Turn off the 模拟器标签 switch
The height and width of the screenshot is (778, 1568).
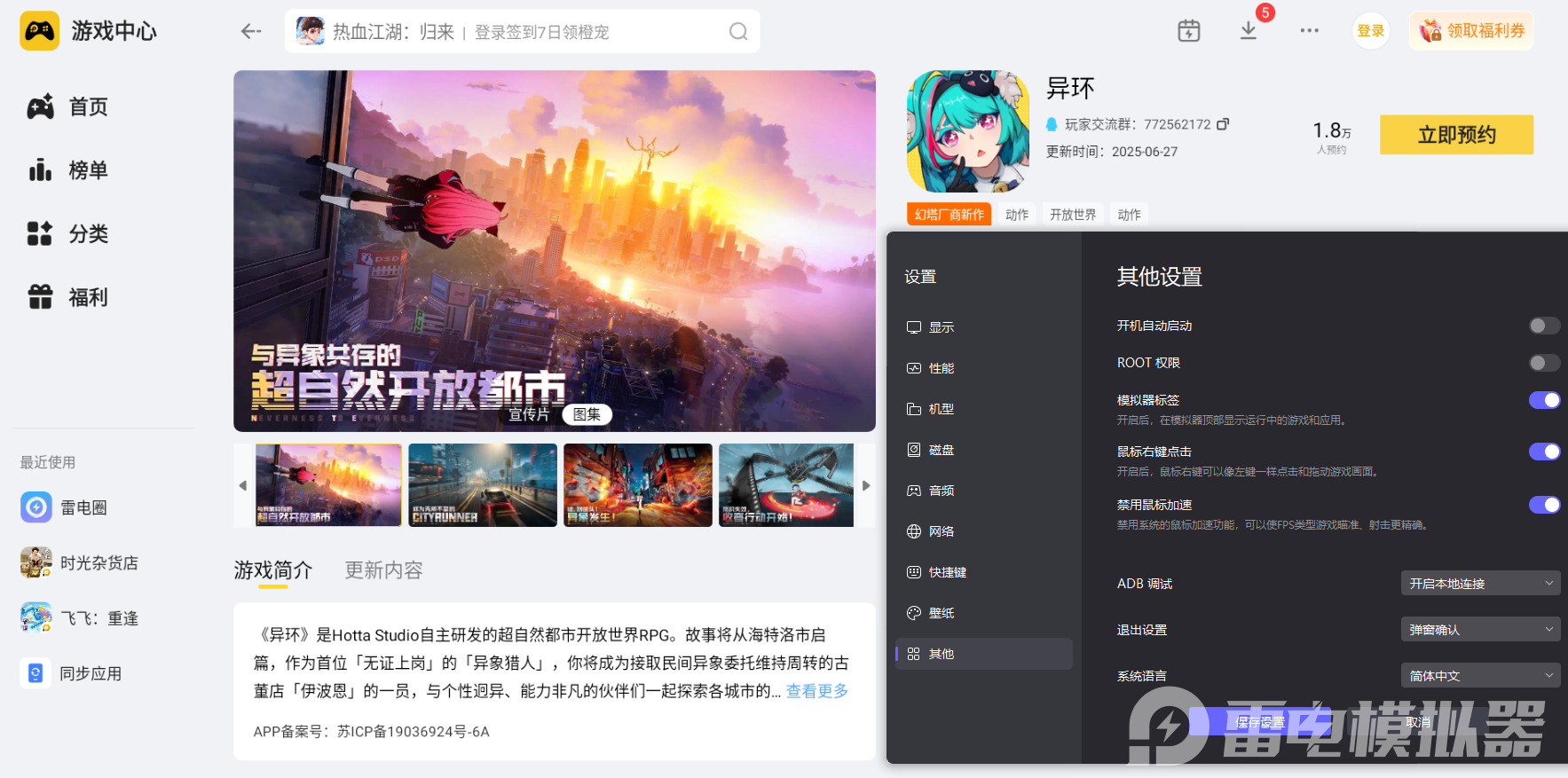pyautogui.click(x=1544, y=400)
